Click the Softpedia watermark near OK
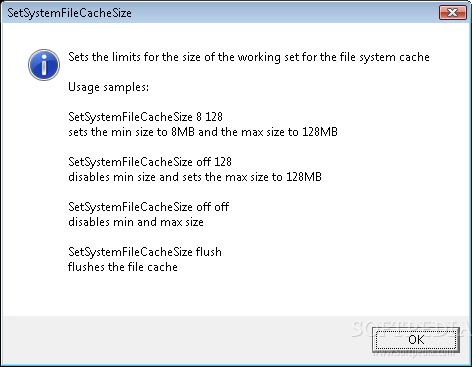The height and width of the screenshot is (367, 472). [x=410, y=329]
